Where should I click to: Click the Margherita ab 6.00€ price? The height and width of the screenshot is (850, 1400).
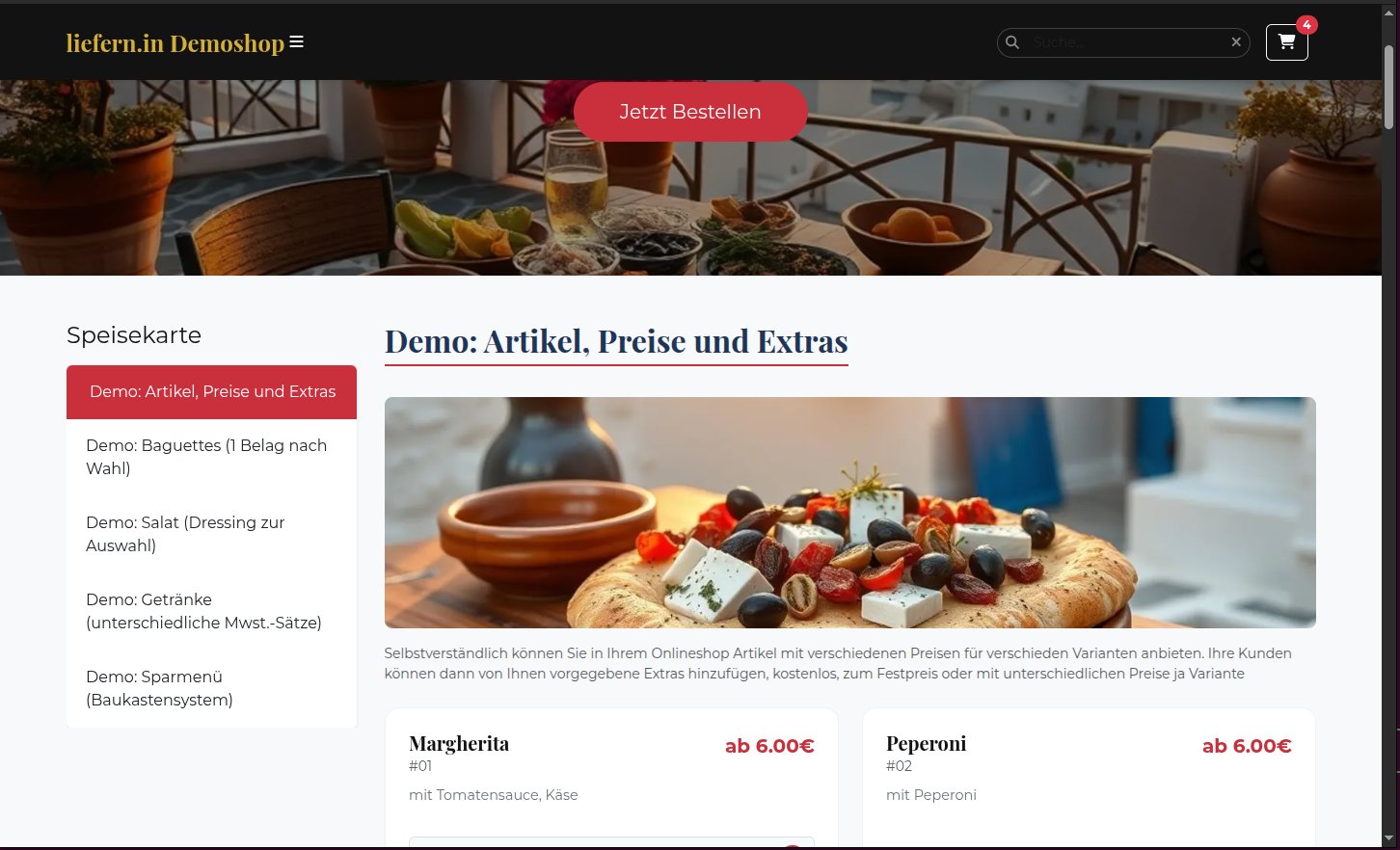click(769, 746)
